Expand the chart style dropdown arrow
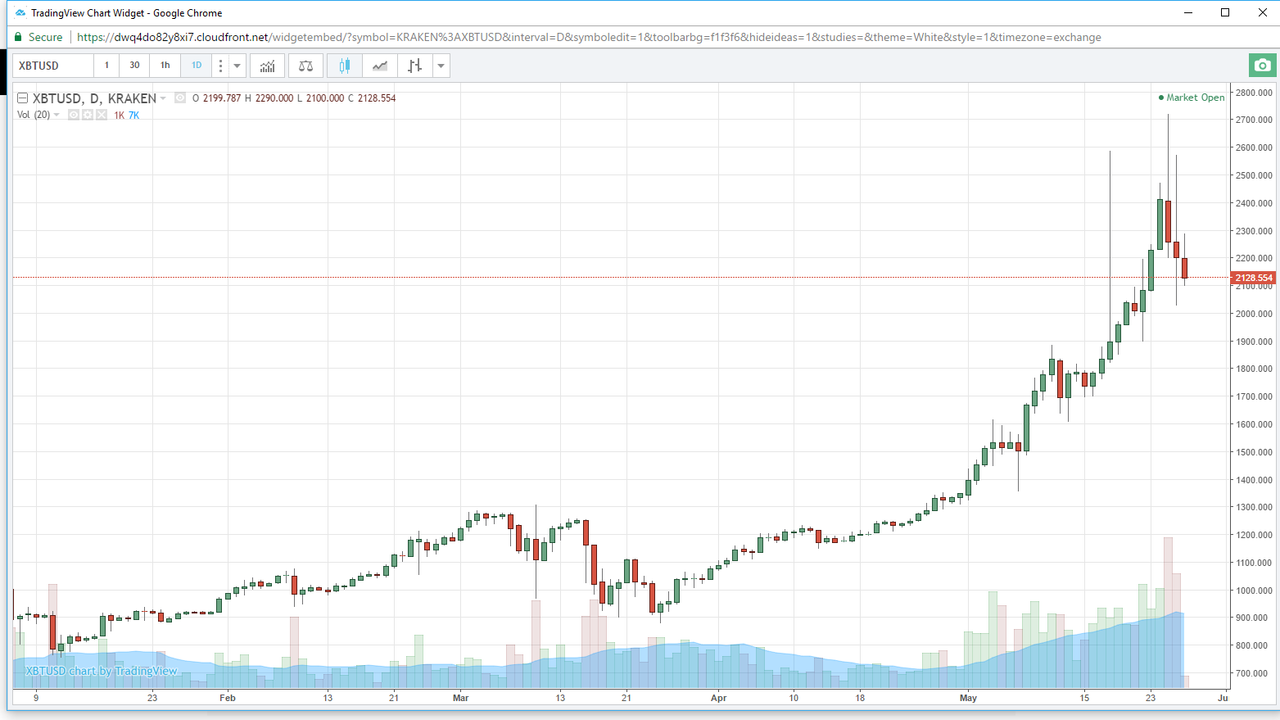The height and width of the screenshot is (720, 1280). coord(441,66)
